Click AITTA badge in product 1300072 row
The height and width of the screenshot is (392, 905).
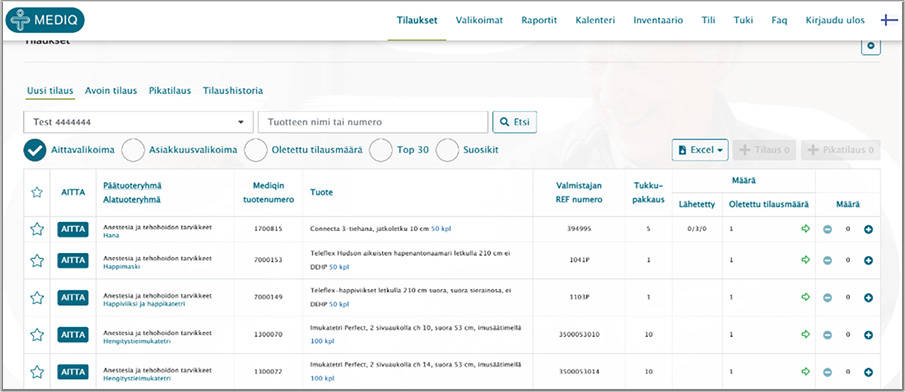coord(73,371)
